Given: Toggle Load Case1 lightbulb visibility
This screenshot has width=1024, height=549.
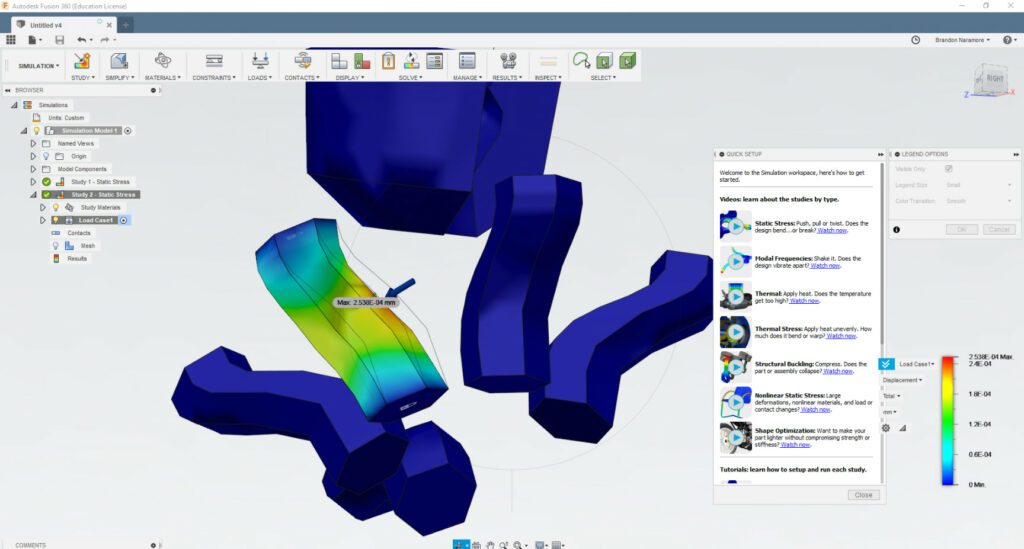Looking at the screenshot, I should [56, 220].
